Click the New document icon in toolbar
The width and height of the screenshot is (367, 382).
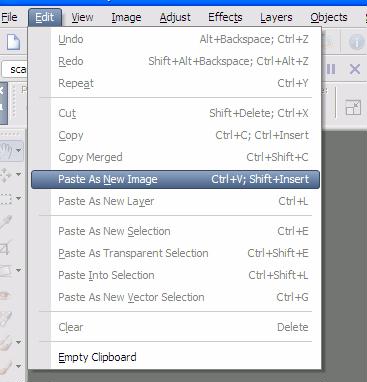click(x=13, y=42)
